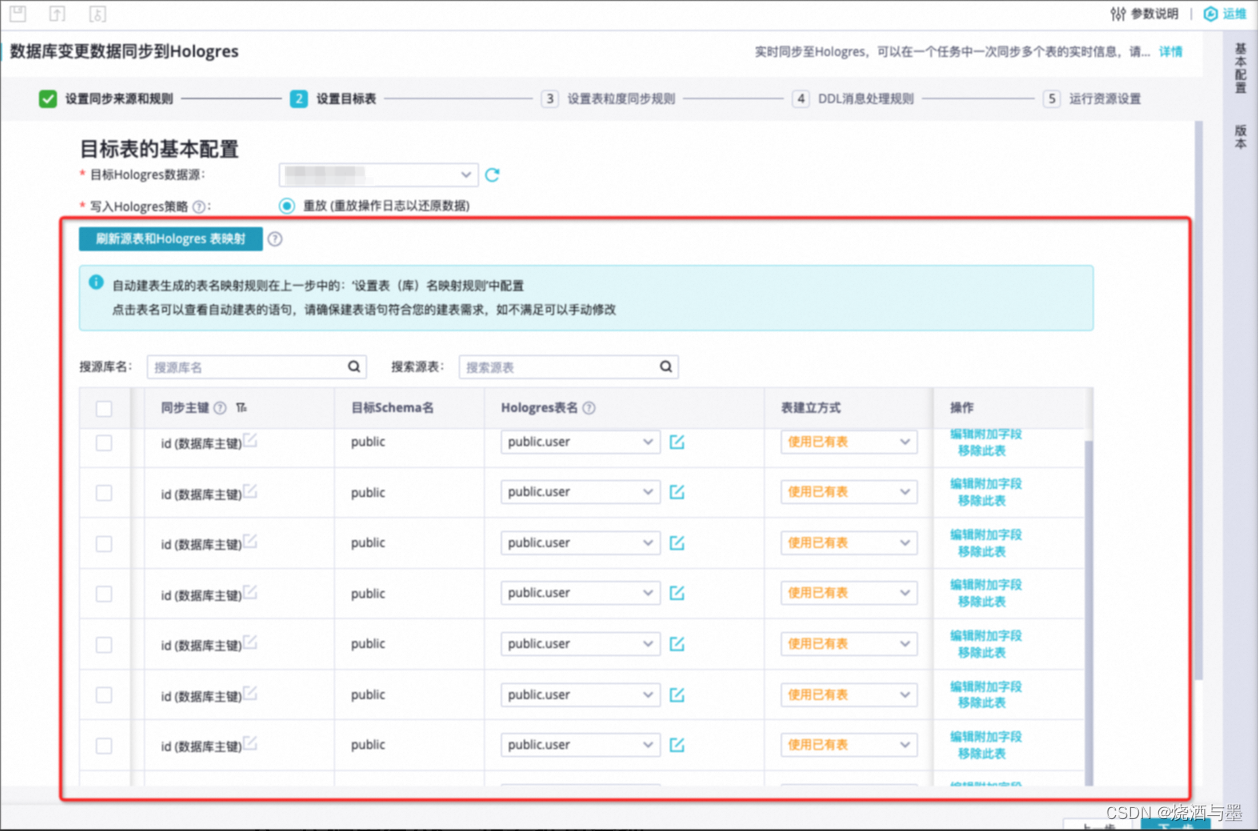Screen dimensions: 1258x831
Task: Click the save icon in the top toolbar
Action: point(18,13)
